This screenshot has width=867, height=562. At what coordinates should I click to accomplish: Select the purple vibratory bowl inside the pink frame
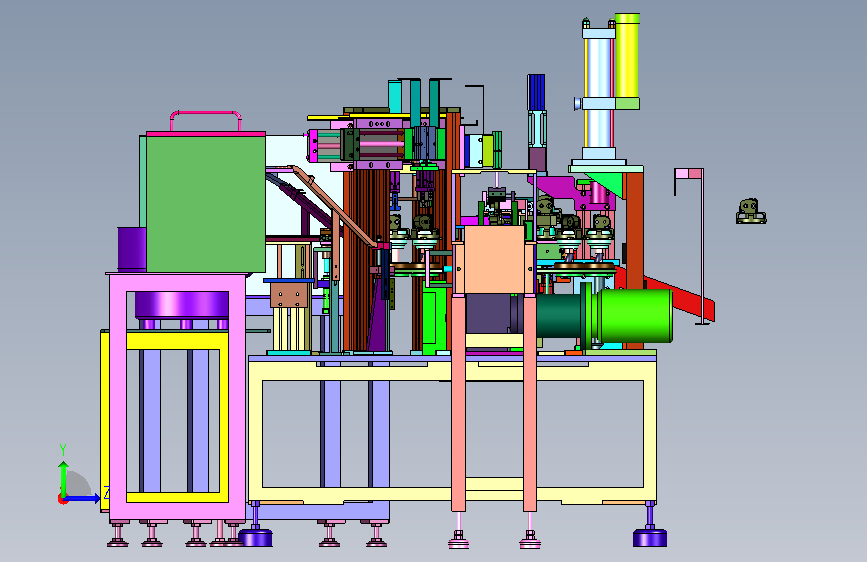[181, 305]
